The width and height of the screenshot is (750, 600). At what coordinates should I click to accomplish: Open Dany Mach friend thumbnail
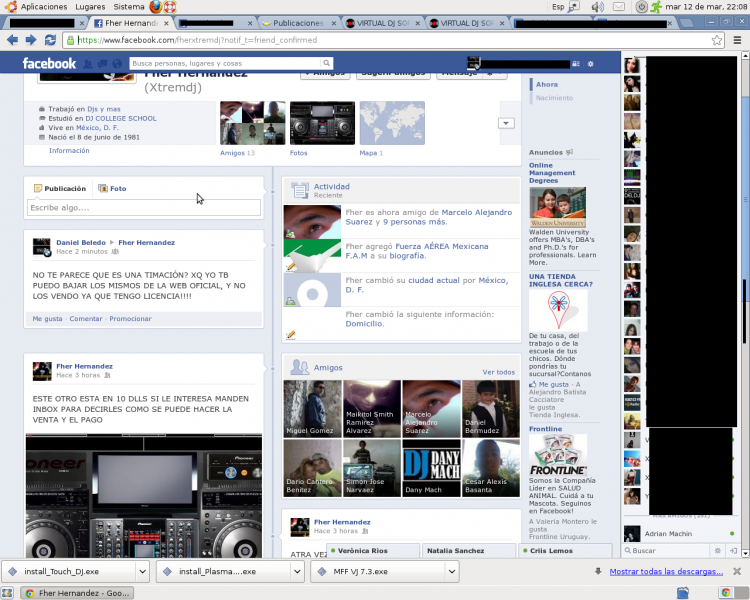pyautogui.click(x=431, y=468)
